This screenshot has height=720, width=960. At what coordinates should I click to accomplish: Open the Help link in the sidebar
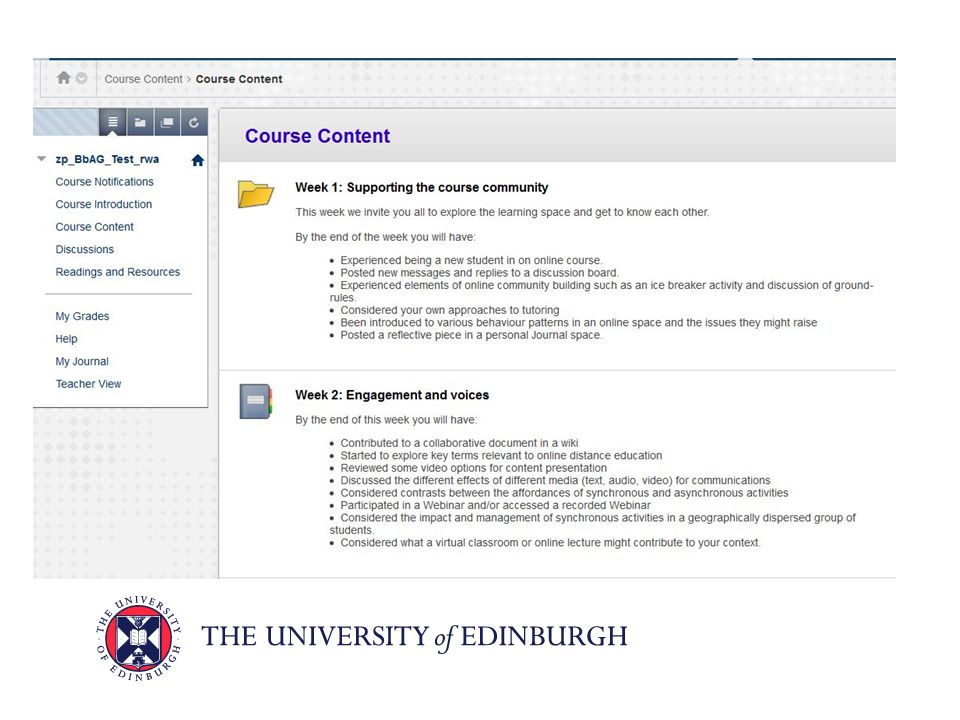tap(66, 339)
